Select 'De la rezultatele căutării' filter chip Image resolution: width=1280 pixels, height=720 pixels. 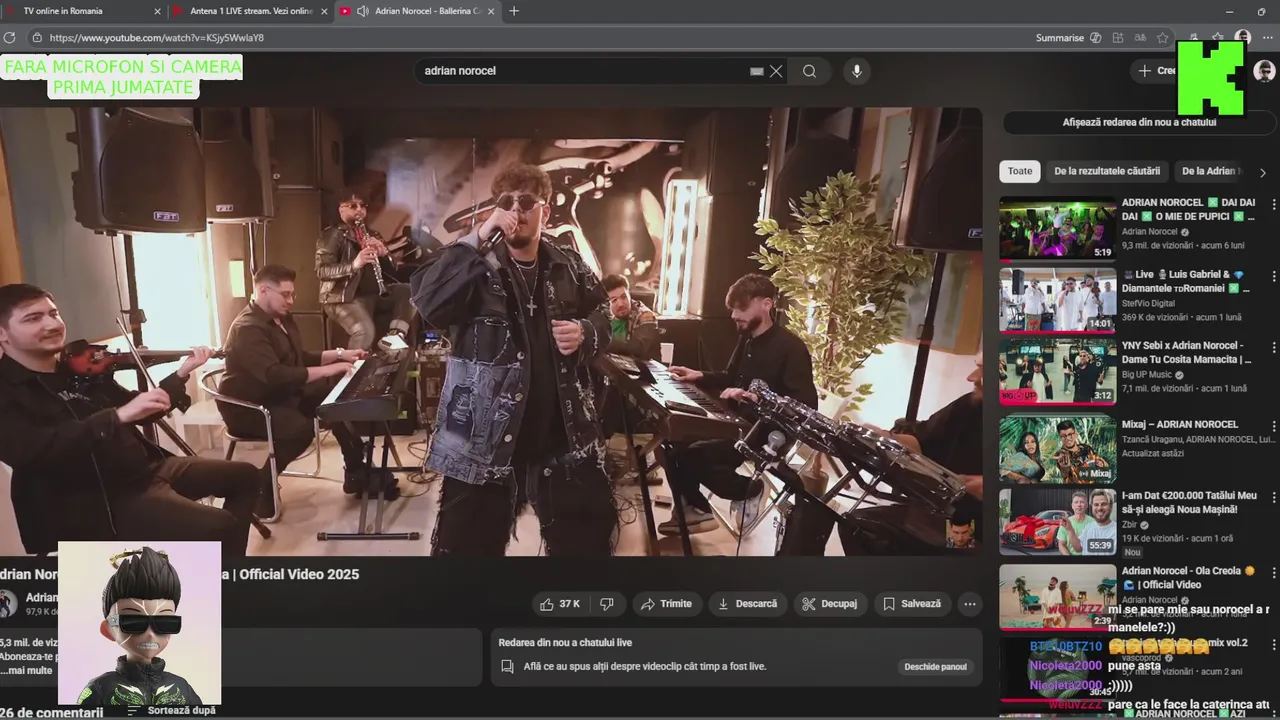click(x=1107, y=171)
